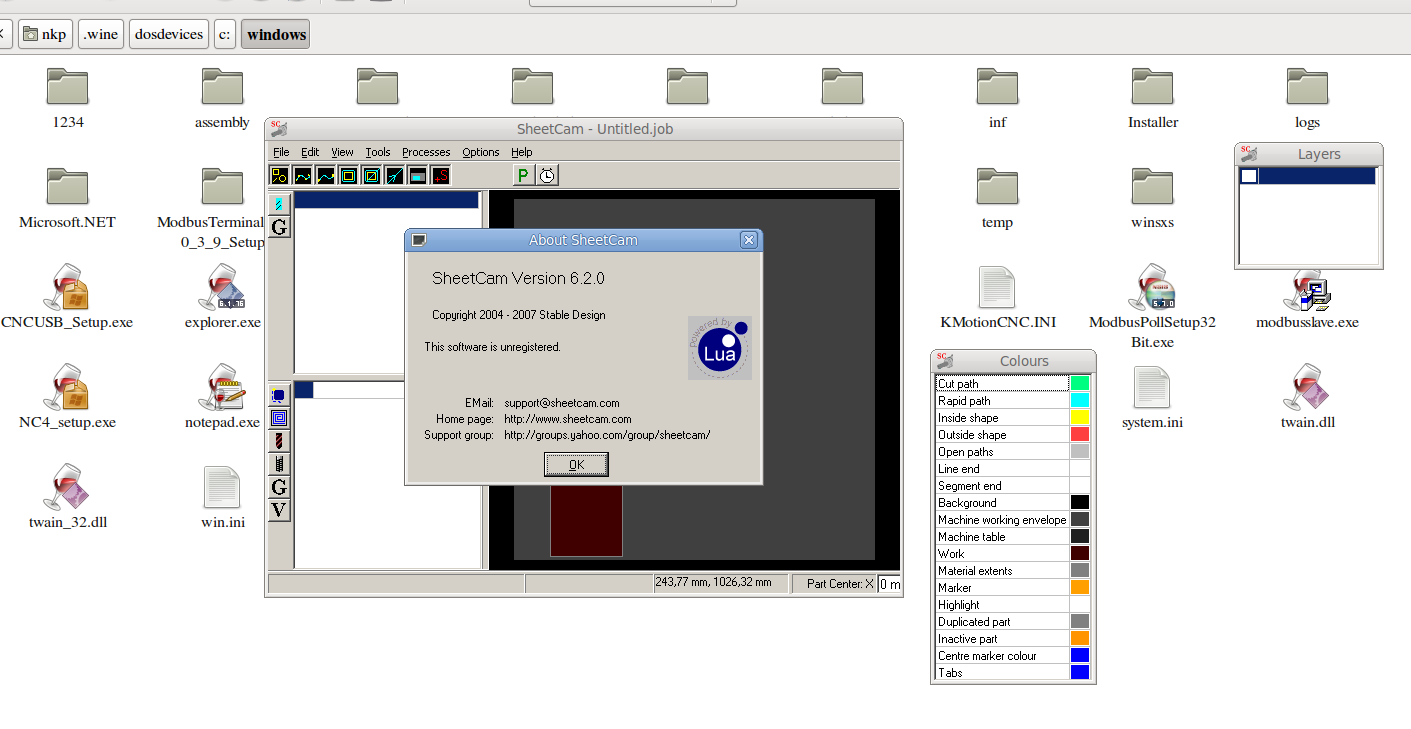Click the shapes toolbar icon with square and circle

280,176
